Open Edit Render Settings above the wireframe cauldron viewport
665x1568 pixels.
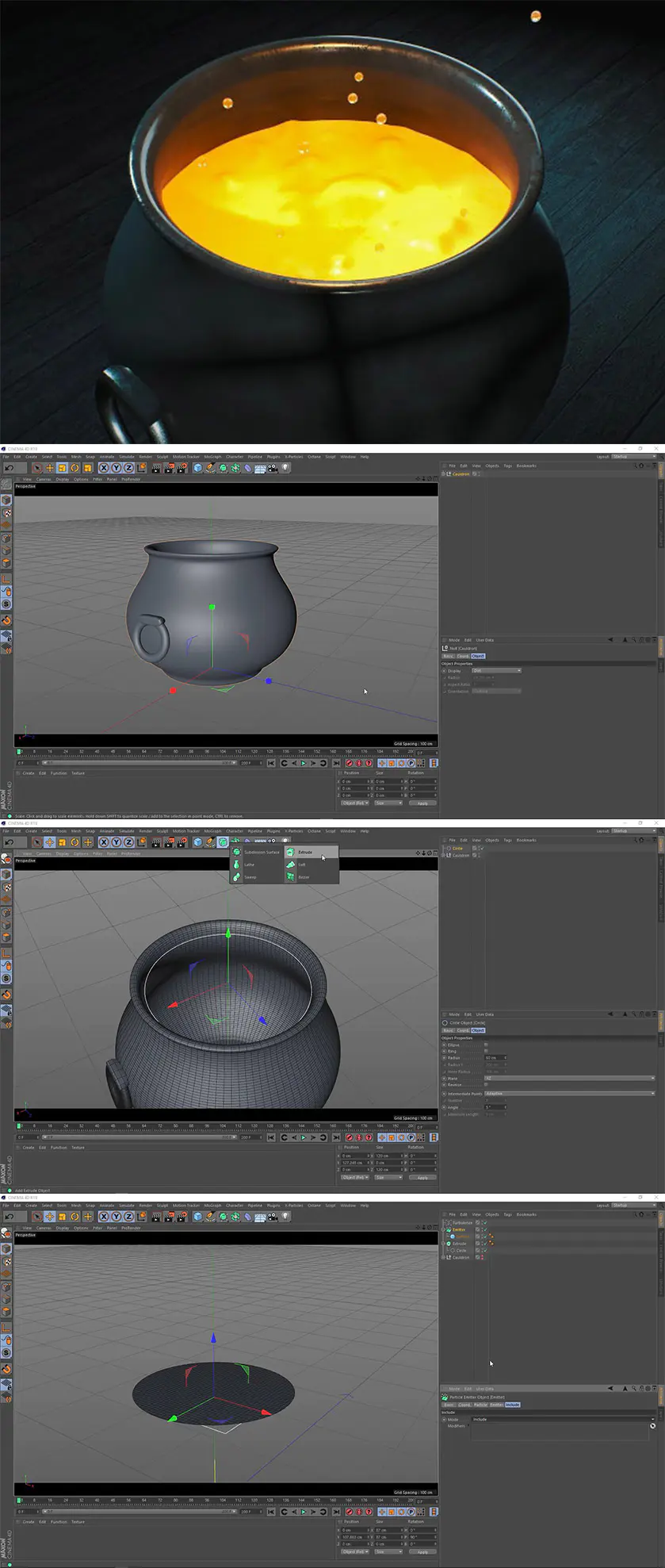pyautogui.click(x=182, y=842)
